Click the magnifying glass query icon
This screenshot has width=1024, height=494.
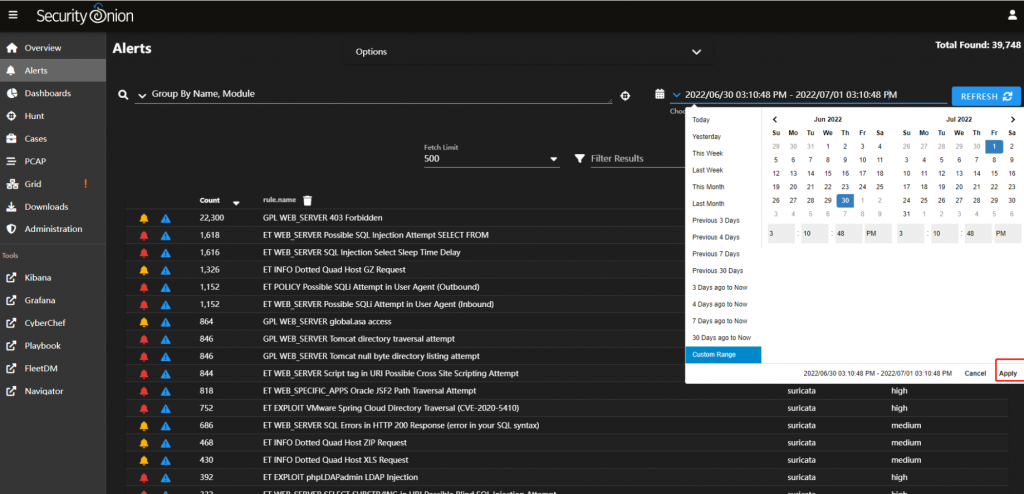(x=123, y=95)
